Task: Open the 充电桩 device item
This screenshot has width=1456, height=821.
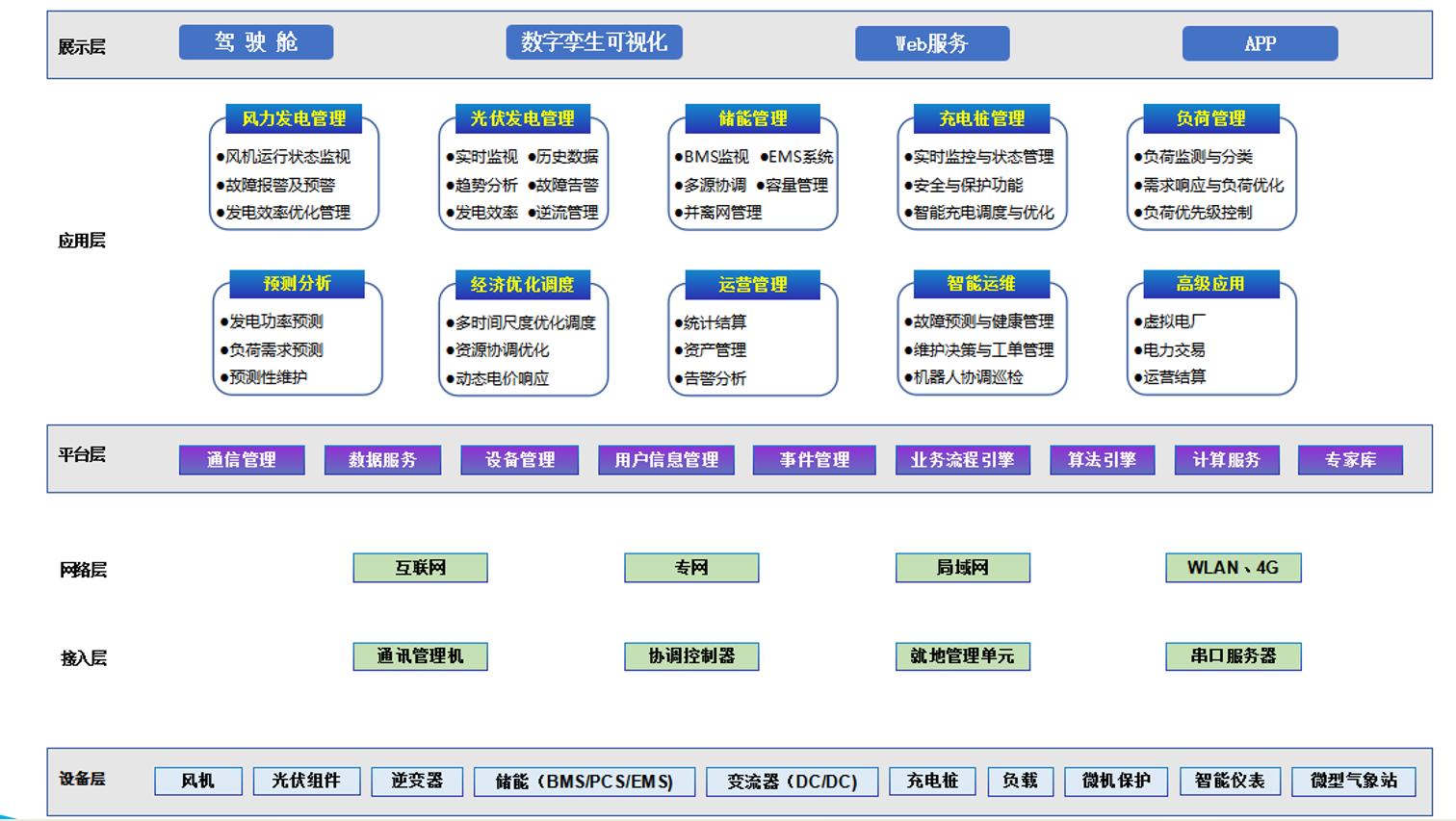Action: click(933, 782)
